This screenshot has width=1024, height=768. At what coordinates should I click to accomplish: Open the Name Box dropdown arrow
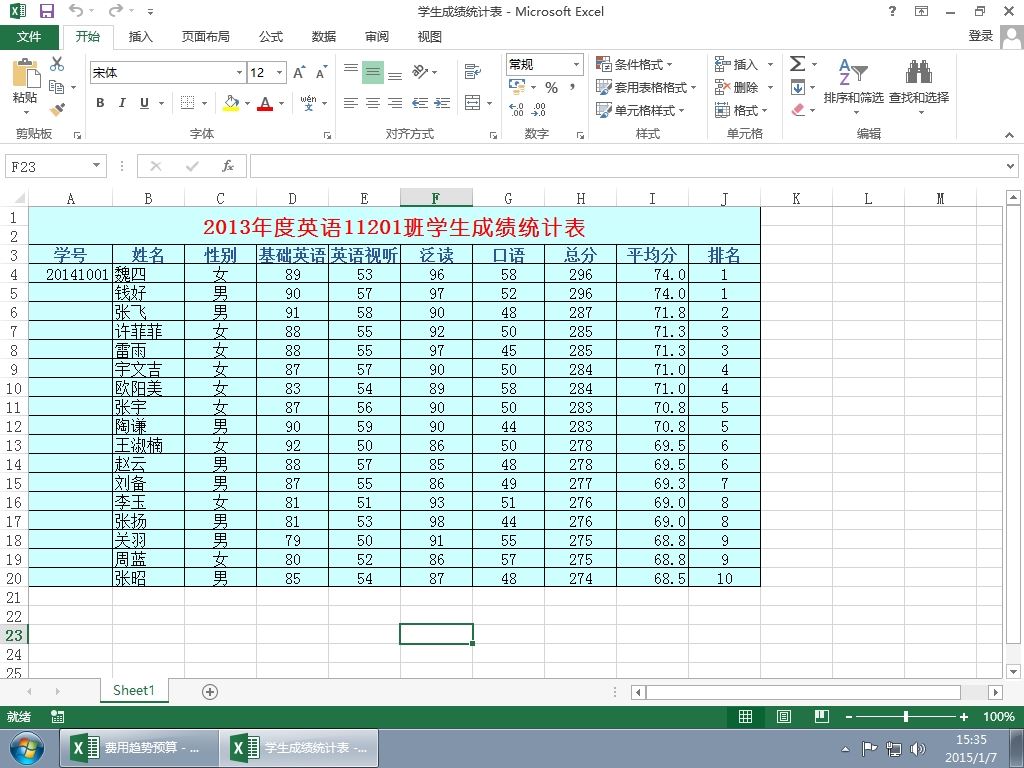pyautogui.click(x=96, y=166)
